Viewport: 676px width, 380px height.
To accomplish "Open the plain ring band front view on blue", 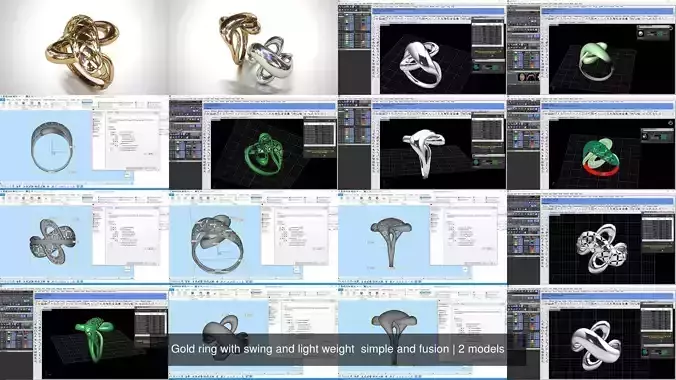I will [84, 142].
